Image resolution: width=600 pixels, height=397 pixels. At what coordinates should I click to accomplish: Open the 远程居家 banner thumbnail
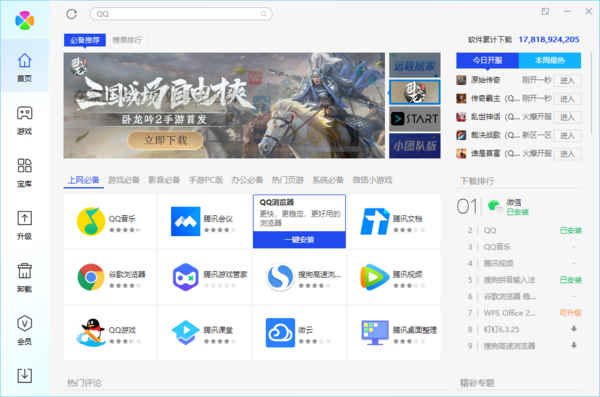415,65
